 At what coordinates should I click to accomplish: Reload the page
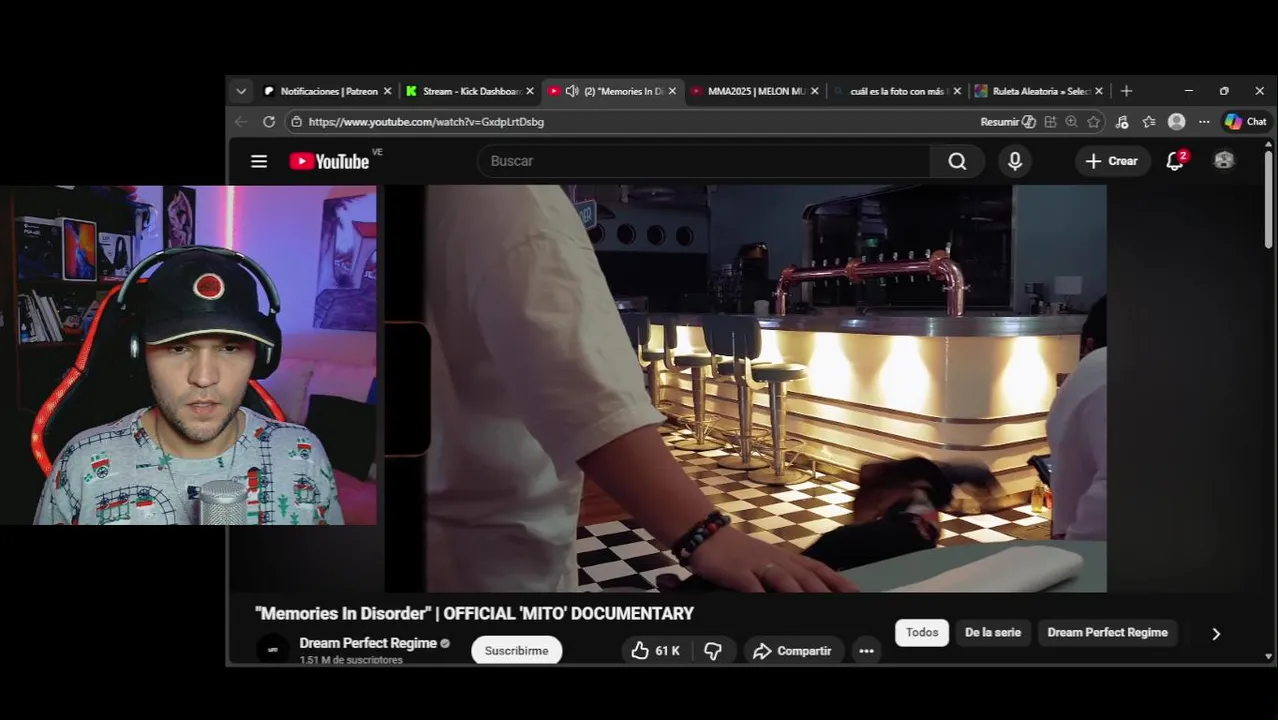point(269,122)
